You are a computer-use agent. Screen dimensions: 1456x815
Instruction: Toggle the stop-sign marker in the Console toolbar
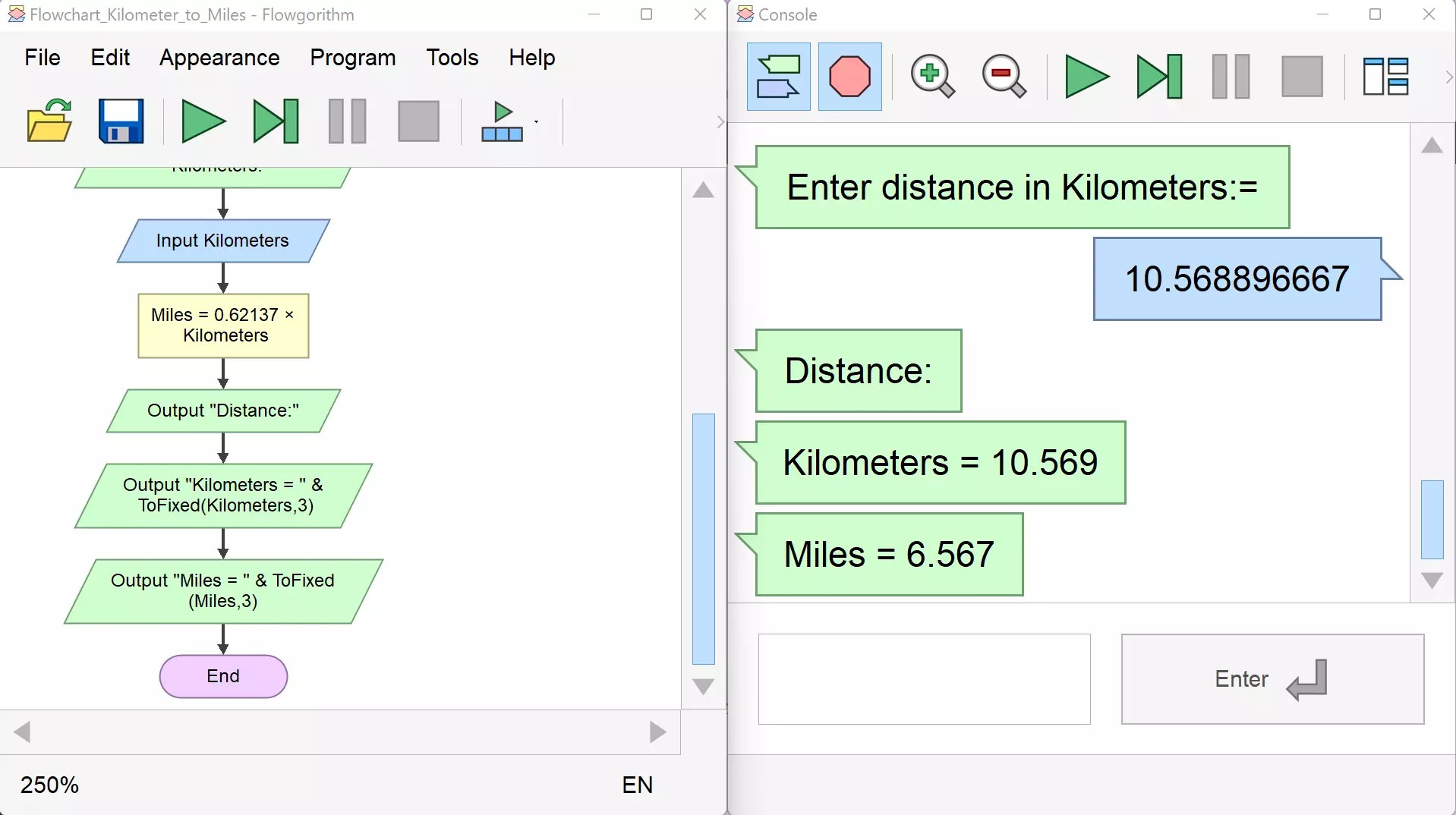click(849, 76)
